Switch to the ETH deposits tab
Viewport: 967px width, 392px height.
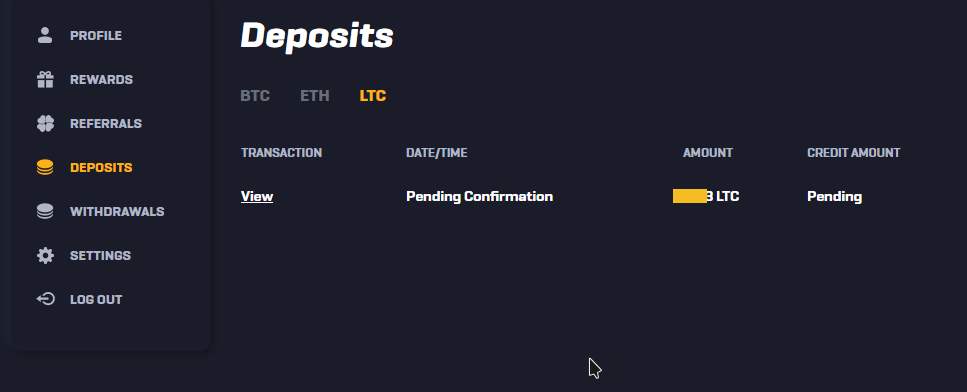pyautogui.click(x=315, y=96)
